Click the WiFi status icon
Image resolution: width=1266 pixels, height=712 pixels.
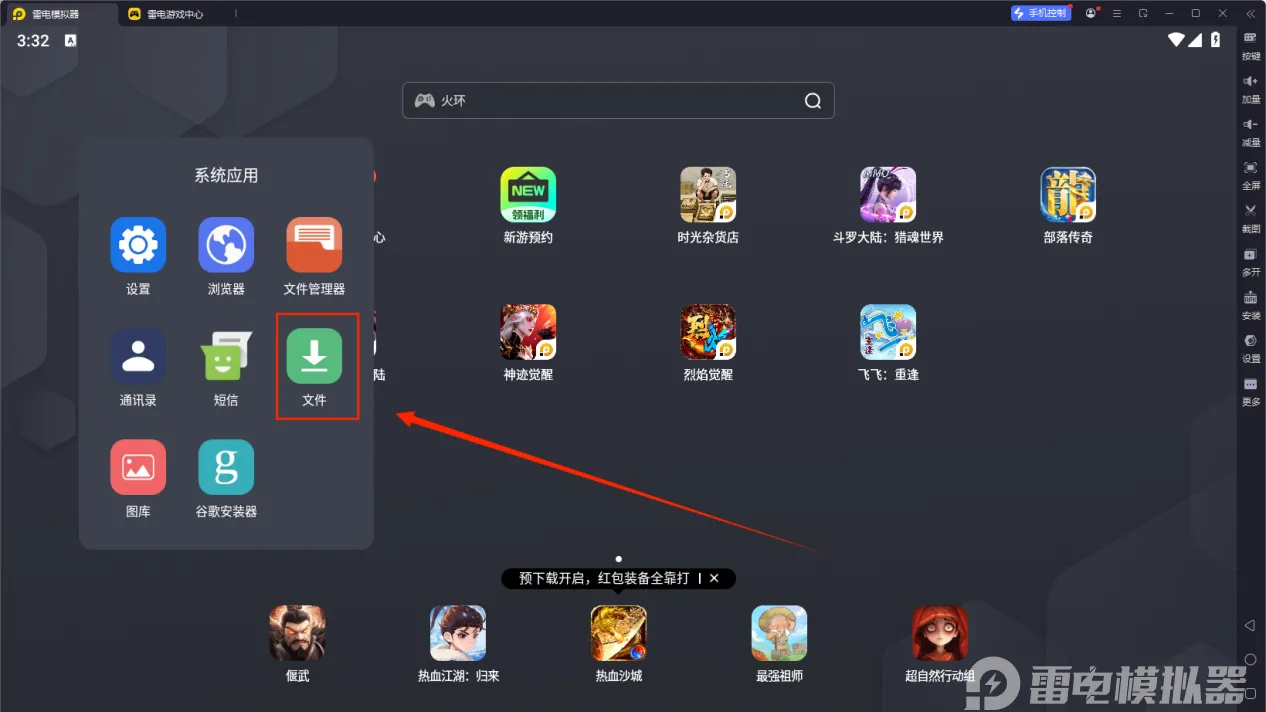[1177, 40]
